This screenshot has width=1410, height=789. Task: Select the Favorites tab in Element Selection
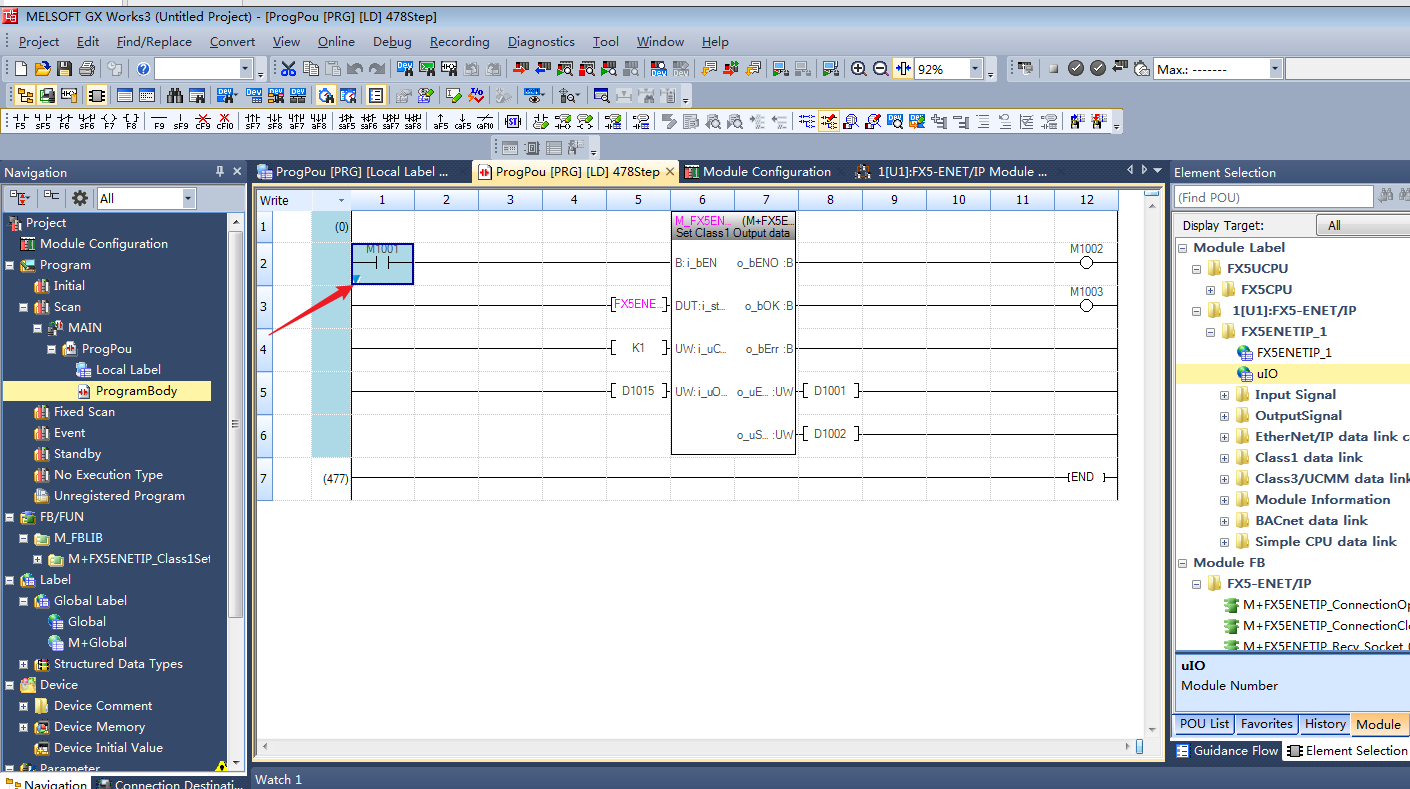[1266, 724]
